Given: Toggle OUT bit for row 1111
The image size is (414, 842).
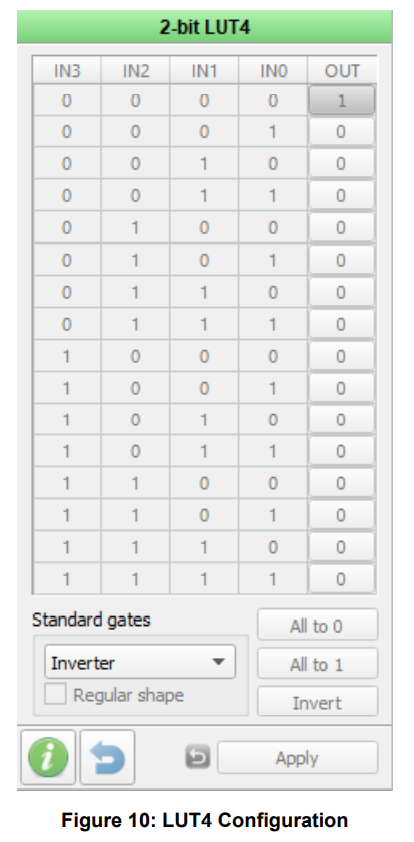Looking at the screenshot, I should [342, 579].
